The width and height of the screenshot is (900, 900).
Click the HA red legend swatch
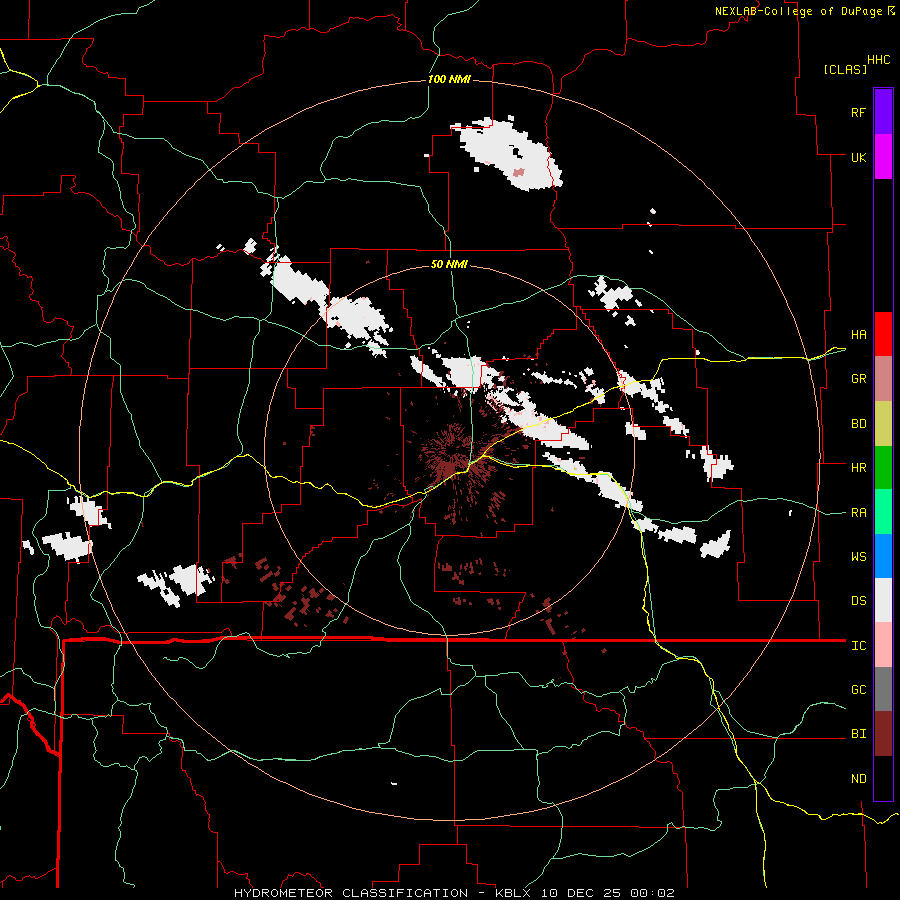point(883,334)
